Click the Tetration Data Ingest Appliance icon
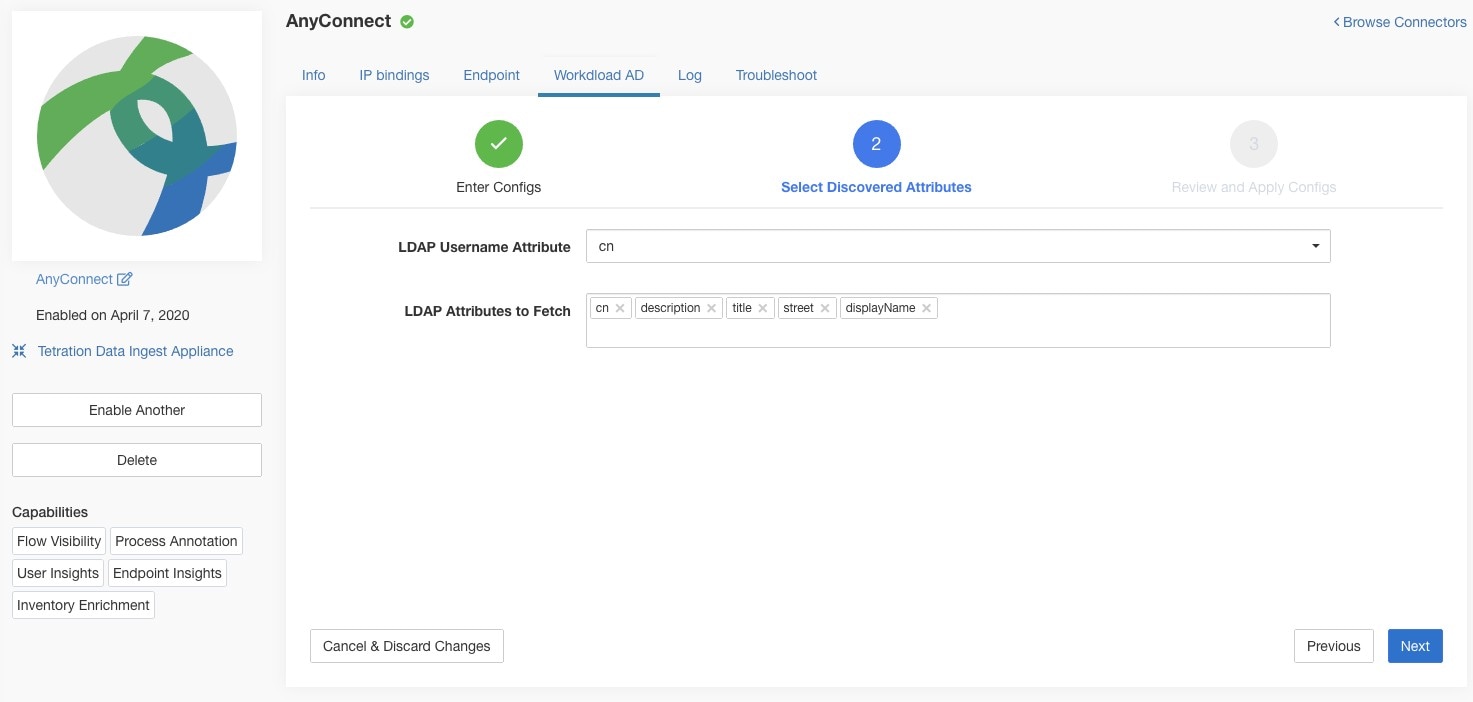1473x702 pixels. [19, 351]
